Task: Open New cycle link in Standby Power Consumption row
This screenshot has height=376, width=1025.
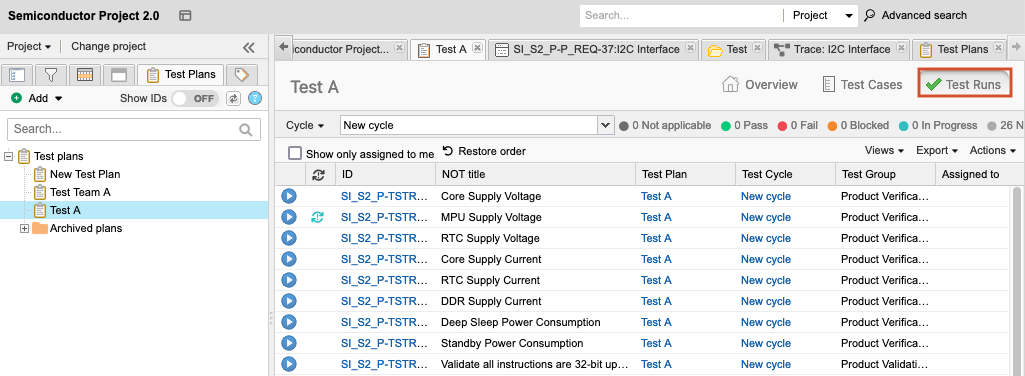Action: 765,343
